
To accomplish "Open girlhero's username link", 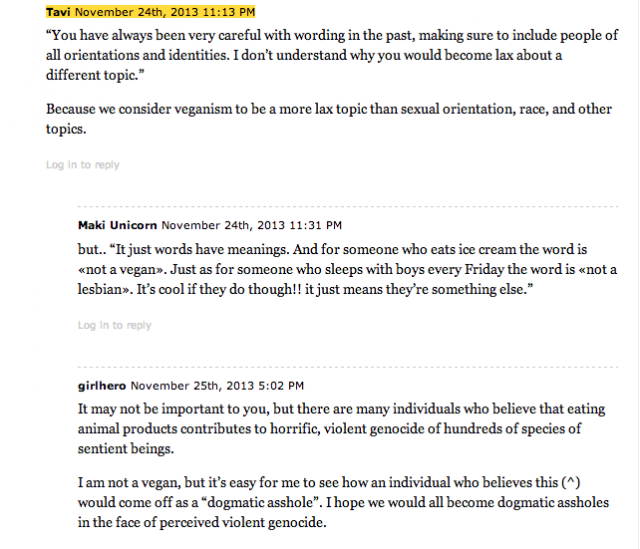I will click(102, 385).
